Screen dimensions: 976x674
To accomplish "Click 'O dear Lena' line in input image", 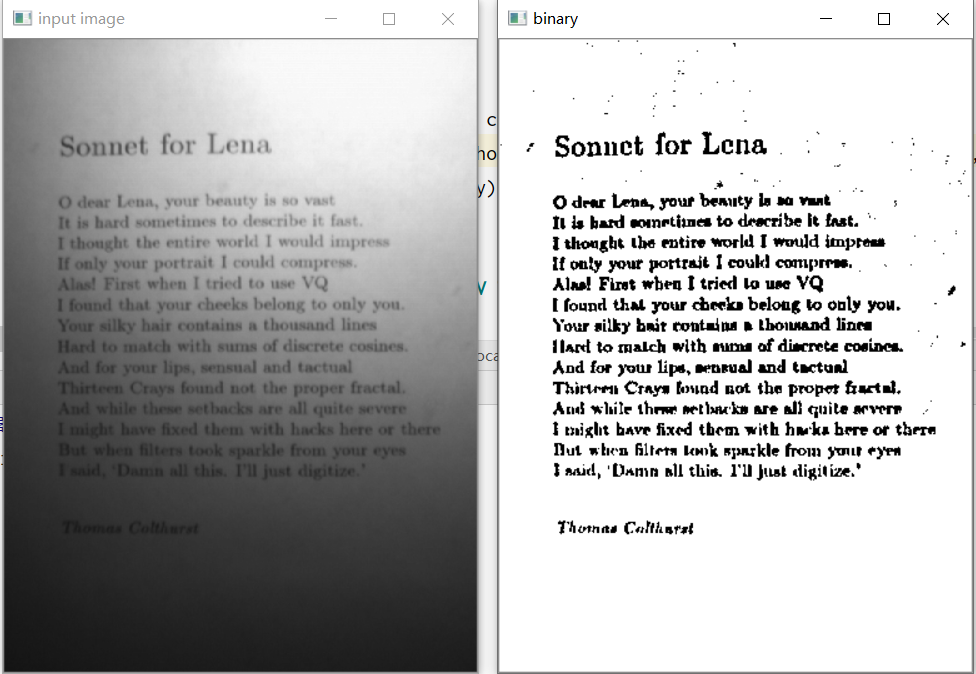I will tap(197, 201).
